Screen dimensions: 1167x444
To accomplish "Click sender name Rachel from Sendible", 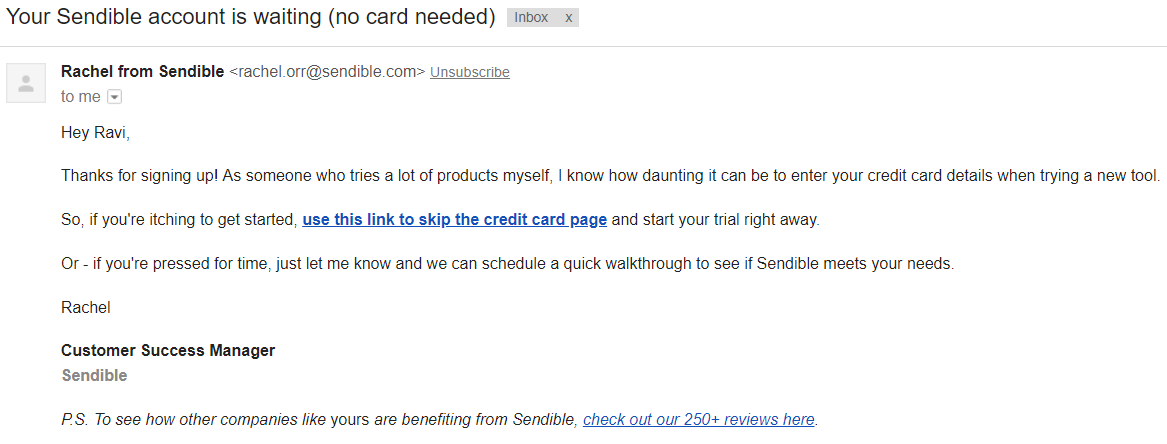I will tap(142, 71).
